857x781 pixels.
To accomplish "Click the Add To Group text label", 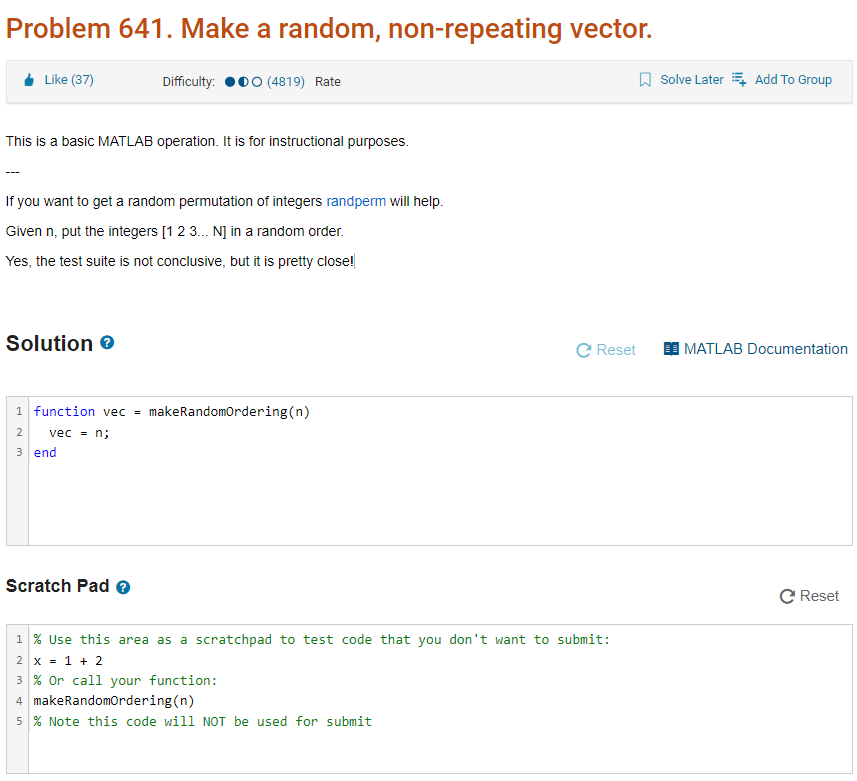I will pos(793,79).
